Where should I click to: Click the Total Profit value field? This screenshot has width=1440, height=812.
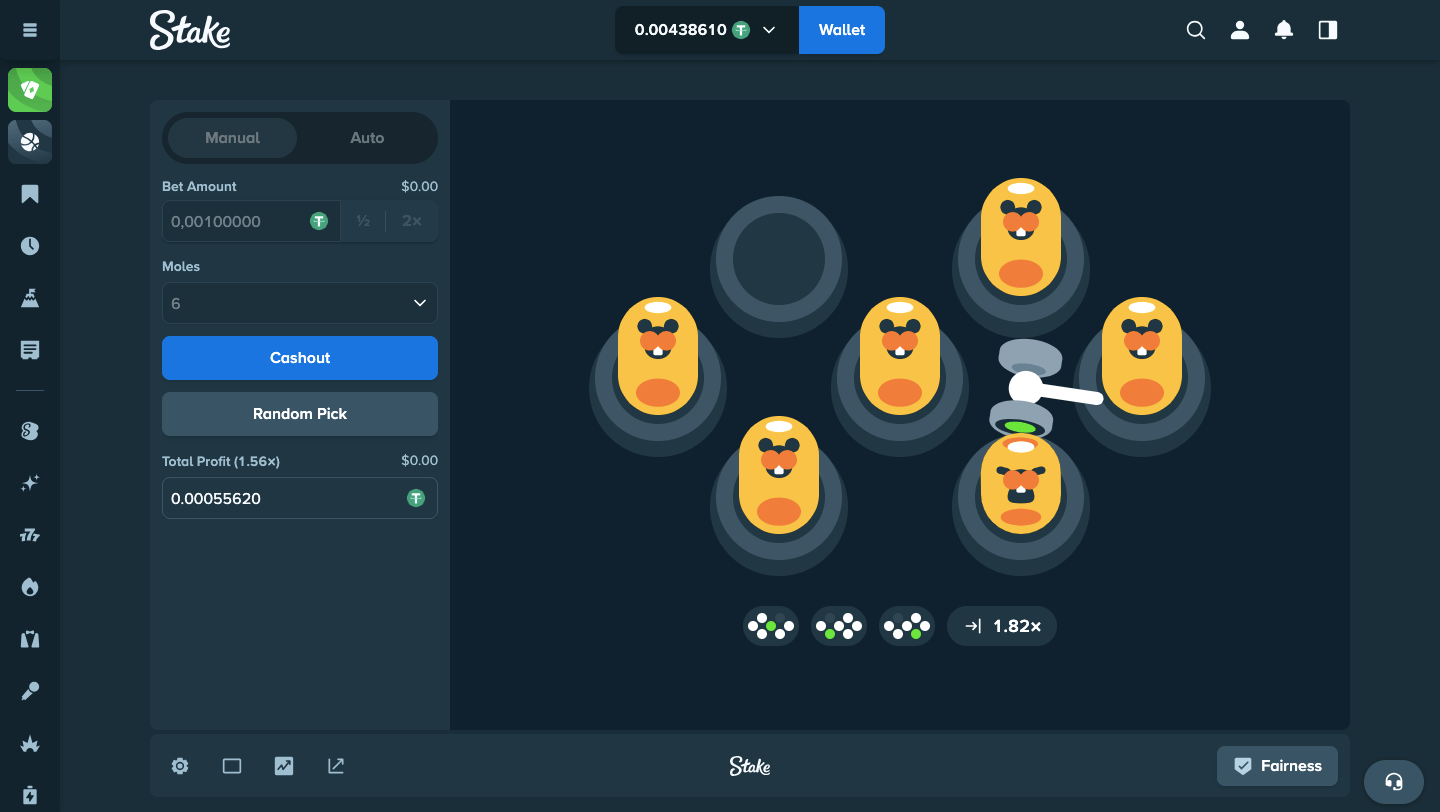coord(300,498)
